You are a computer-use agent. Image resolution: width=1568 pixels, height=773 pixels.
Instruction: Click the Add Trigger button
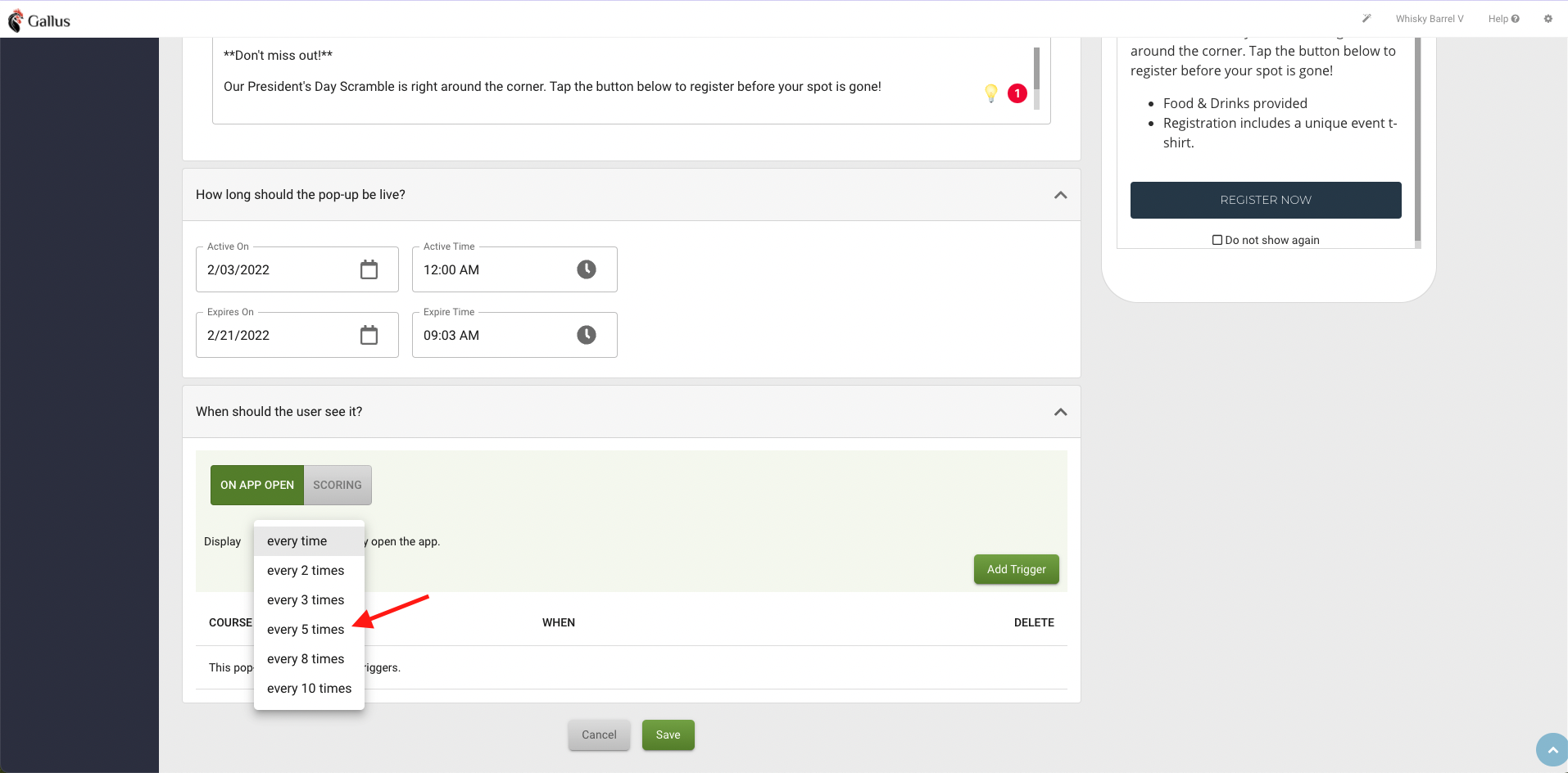(1016, 569)
